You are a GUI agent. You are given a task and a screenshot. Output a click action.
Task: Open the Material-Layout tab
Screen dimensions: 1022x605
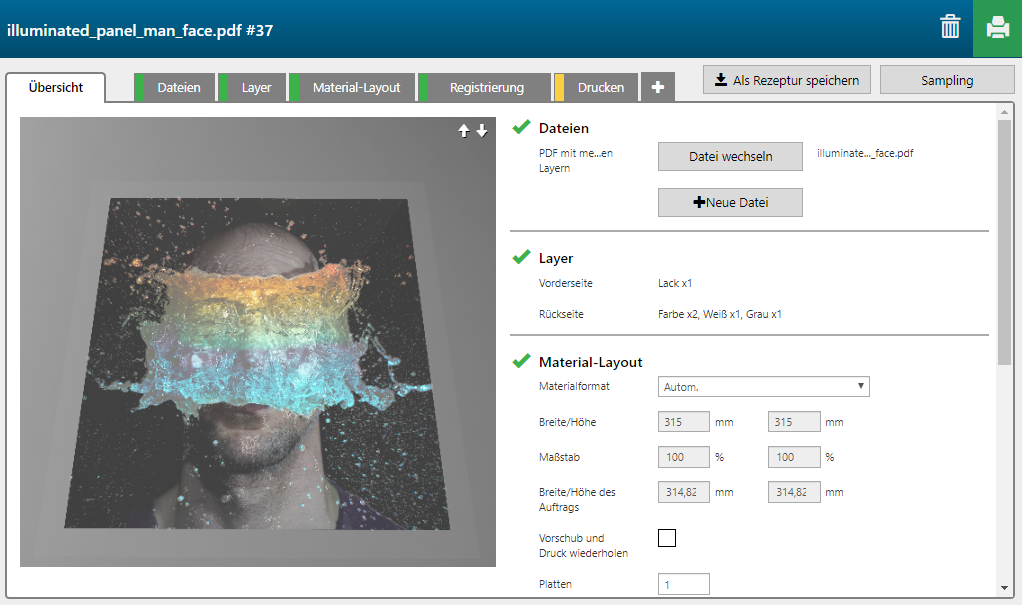click(356, 88)
